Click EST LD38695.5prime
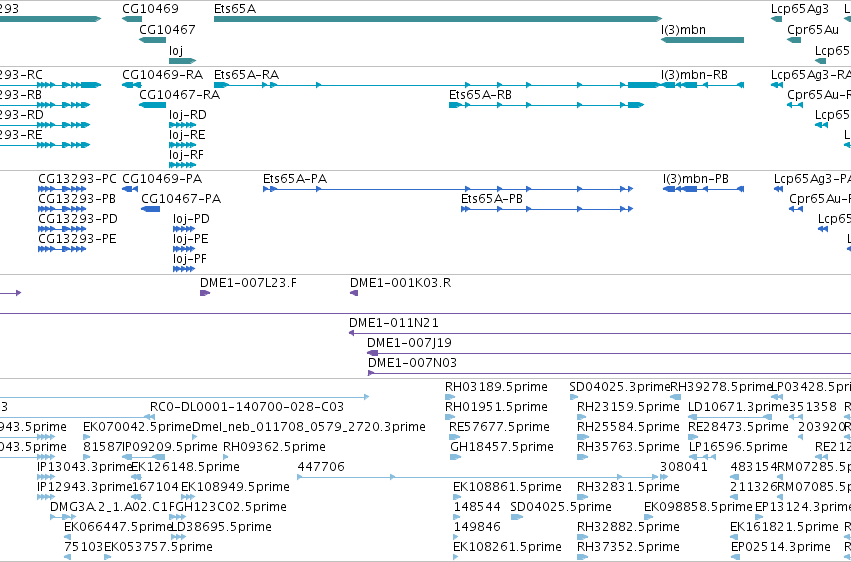851x562 pixels. point(221,527)
